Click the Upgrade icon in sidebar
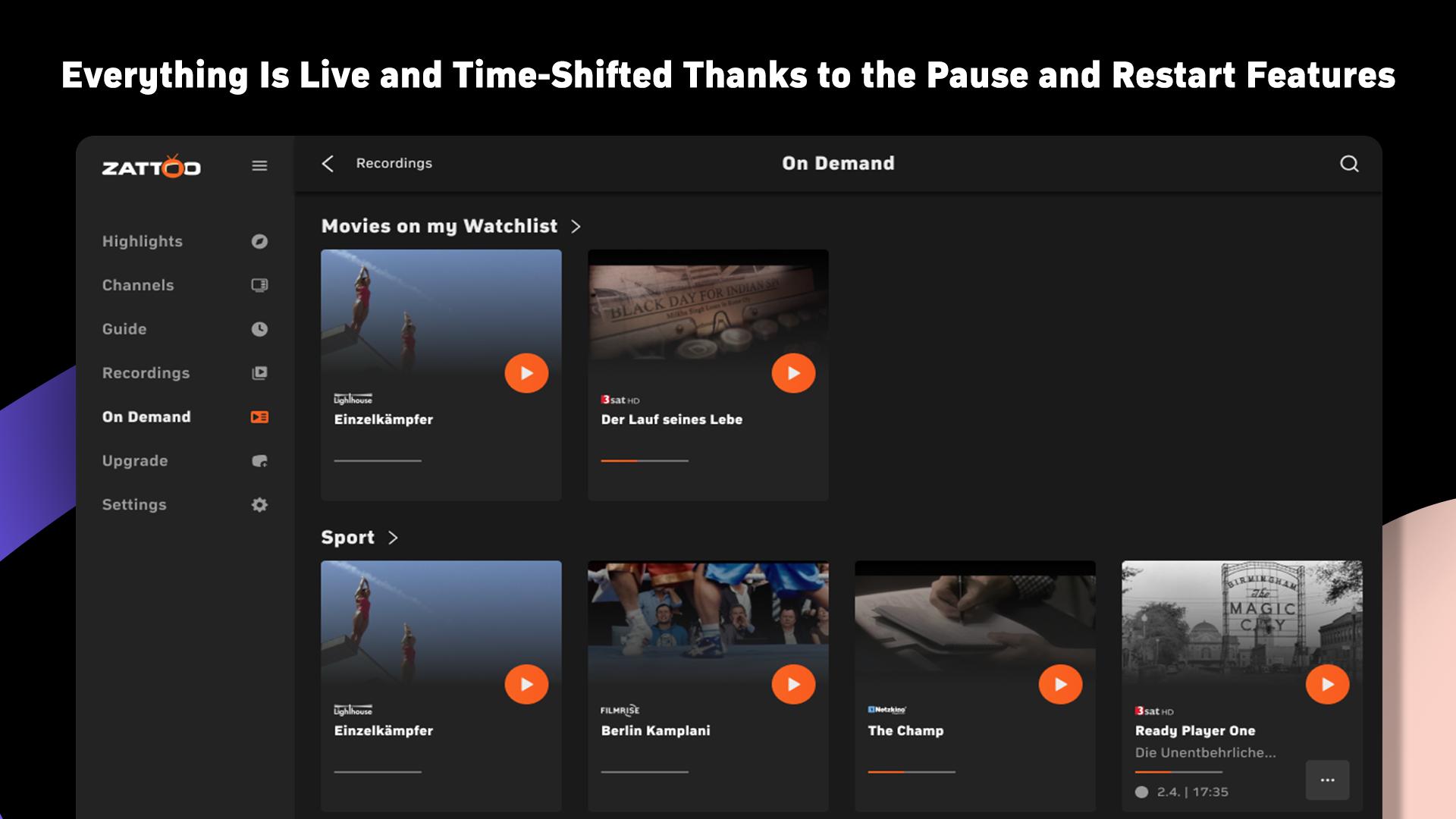The height and width of the screenshot is (819, 1456). click(259, 461)
